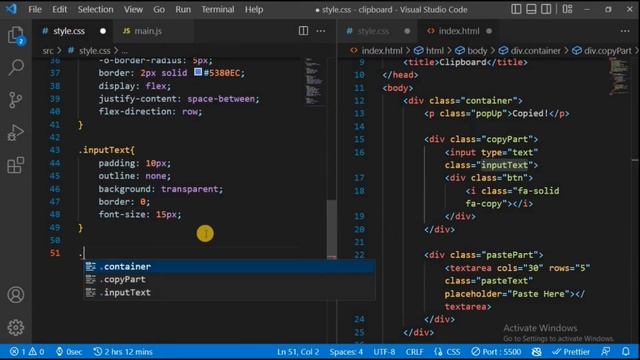Toggle secondary side bar layout icon
640x360 pixels.
(x=546, y=9)
